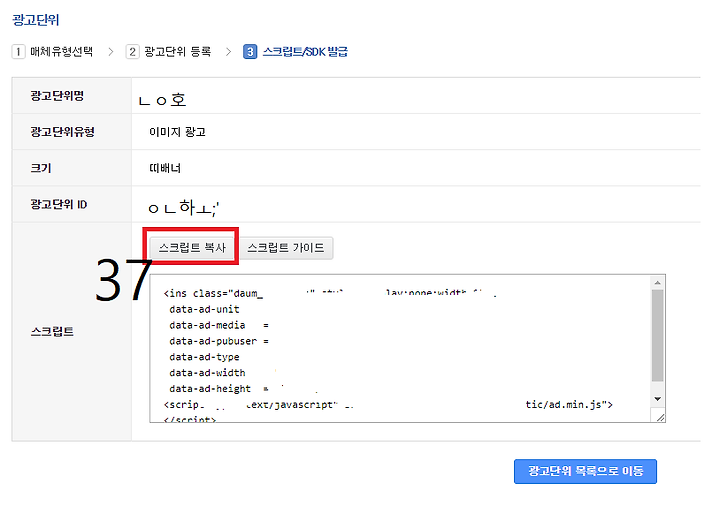Click the 광고단위유형 label
The width and height of the screenshot is (720, 506).
click(62, 132)
